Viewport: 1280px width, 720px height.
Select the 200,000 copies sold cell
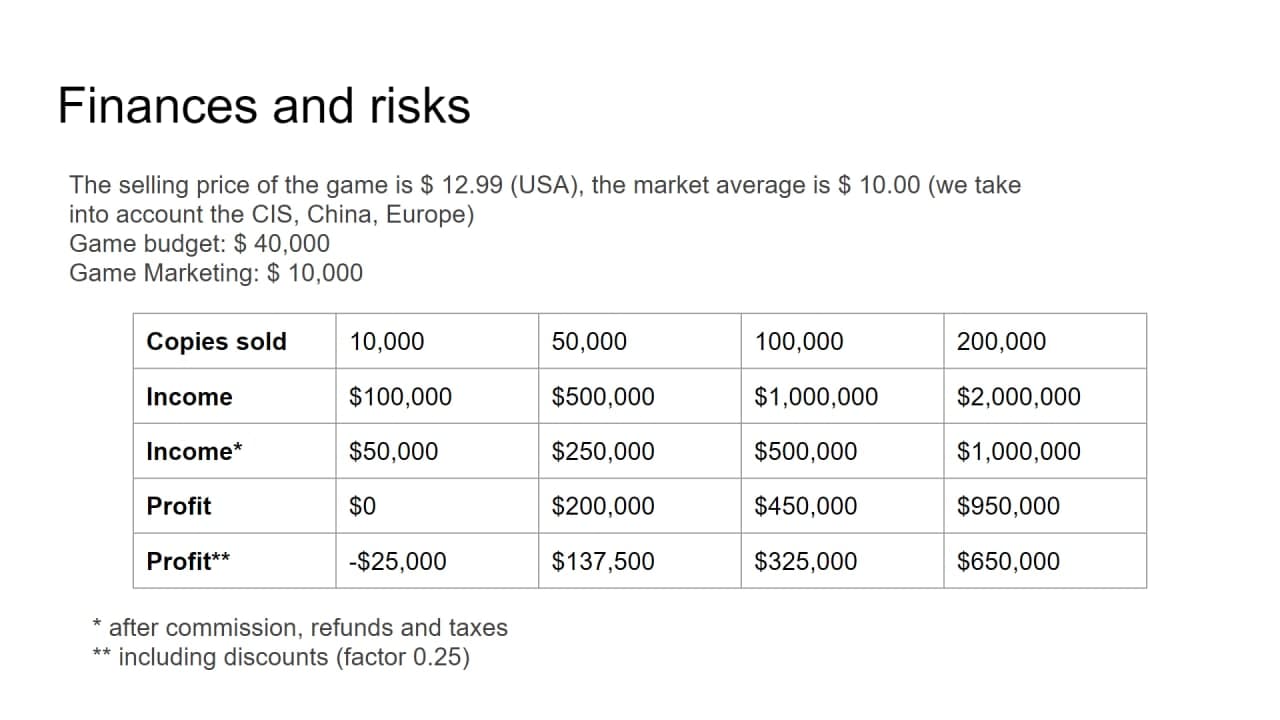coord(1045,341)
